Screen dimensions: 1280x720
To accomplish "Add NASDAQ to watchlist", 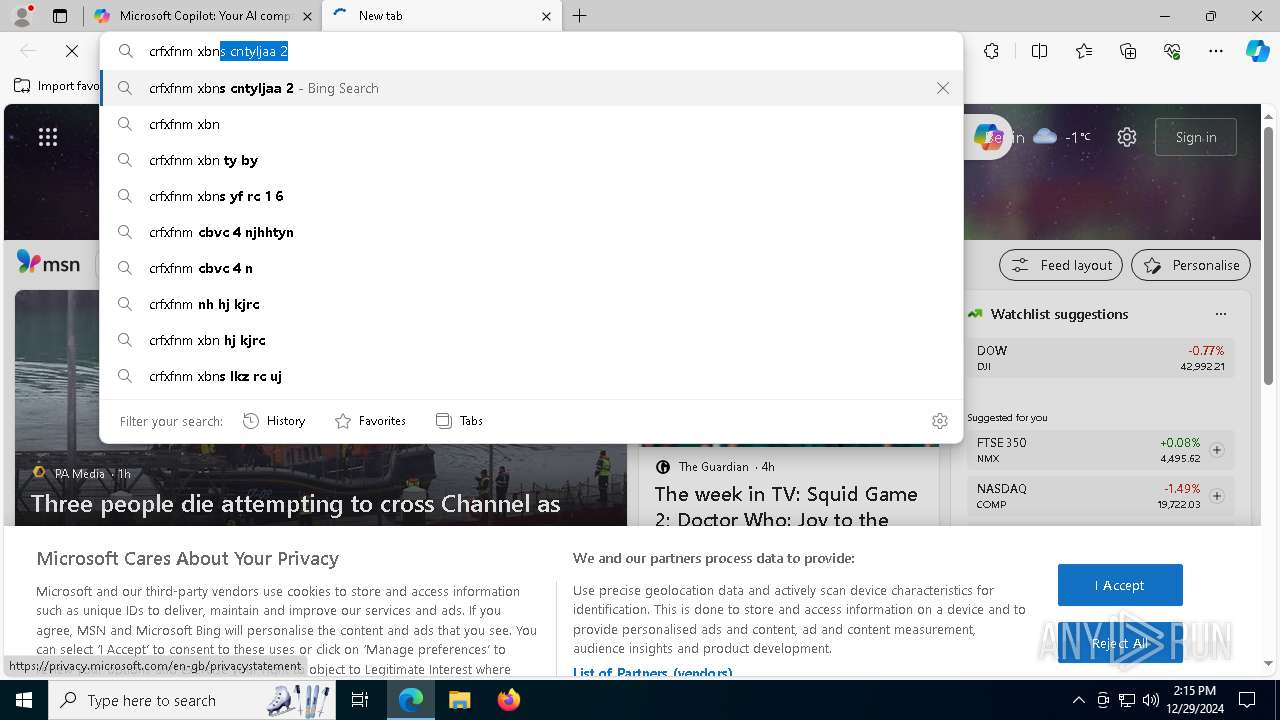I will pos(1217,496).
